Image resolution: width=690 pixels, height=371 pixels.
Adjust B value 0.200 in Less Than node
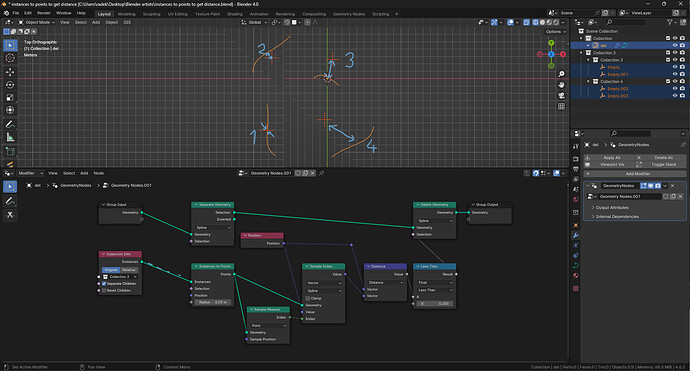tap(434, 304)
